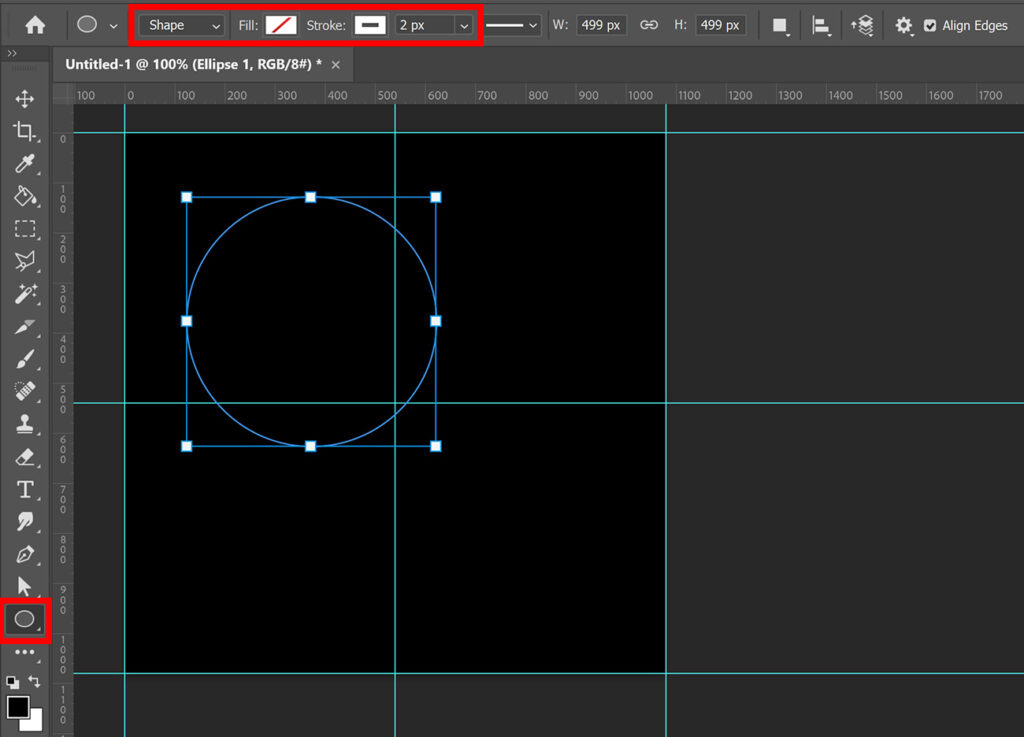The image size is (1024, 737).
Task: Select the Eyedropper tool
Action: 25,164
